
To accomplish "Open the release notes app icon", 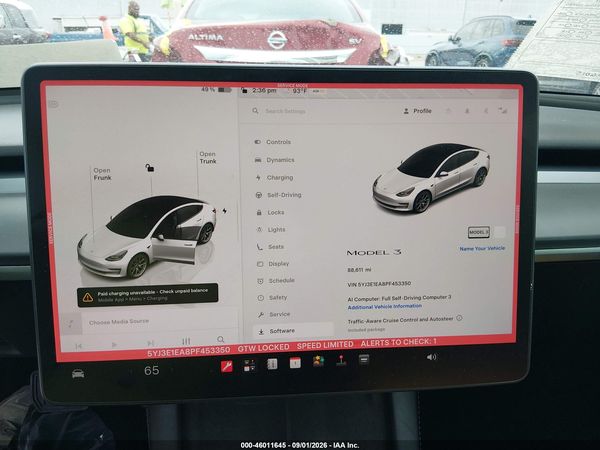I will pos(364,359).
